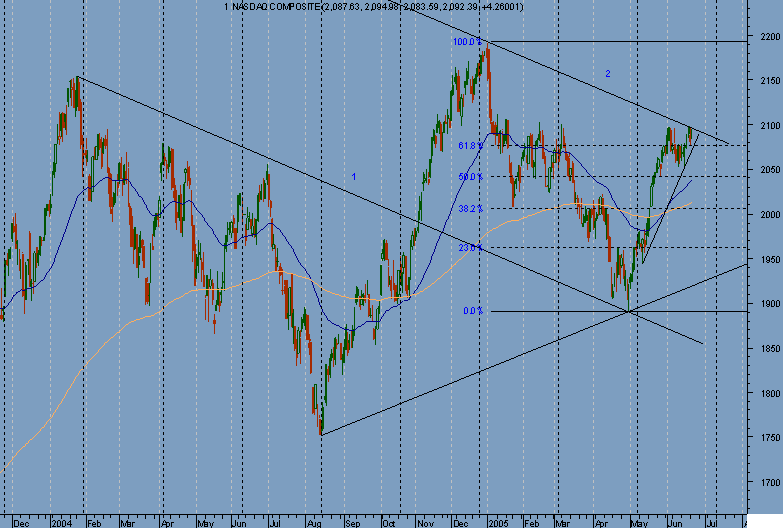Select the 100.0% Fibonacci level label

click(467, 42)
